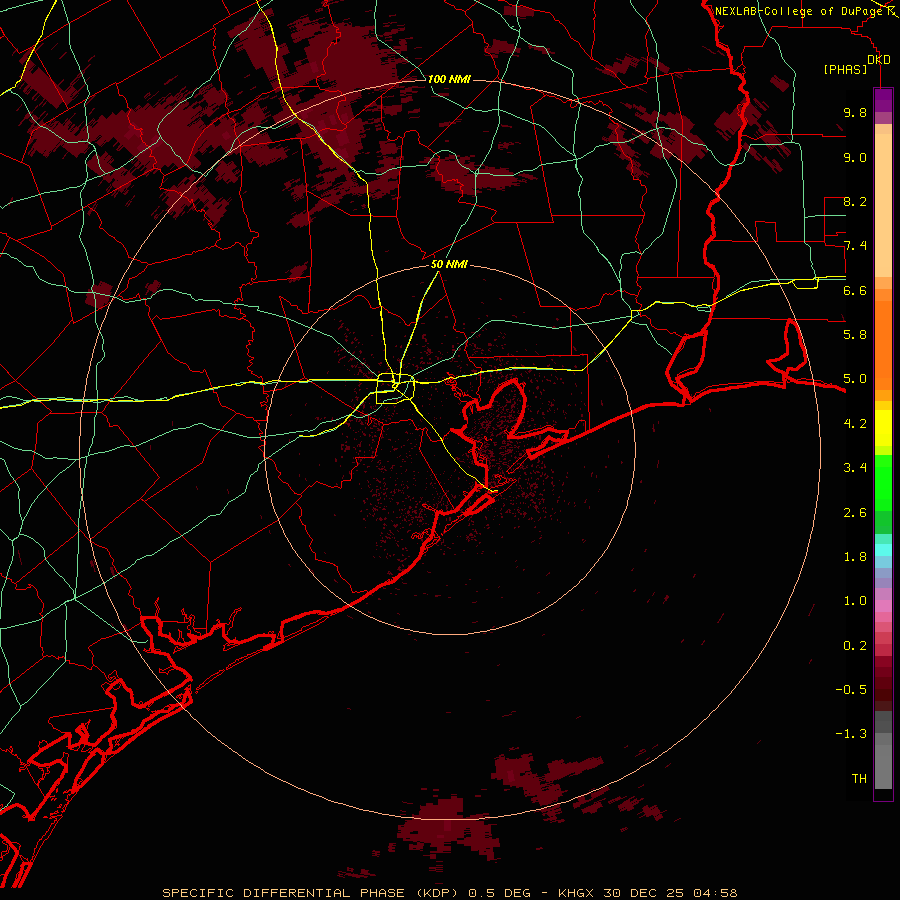Click the 9.8 value on color scale
Screen dimensions: 900x900
[x=855, y=112]
